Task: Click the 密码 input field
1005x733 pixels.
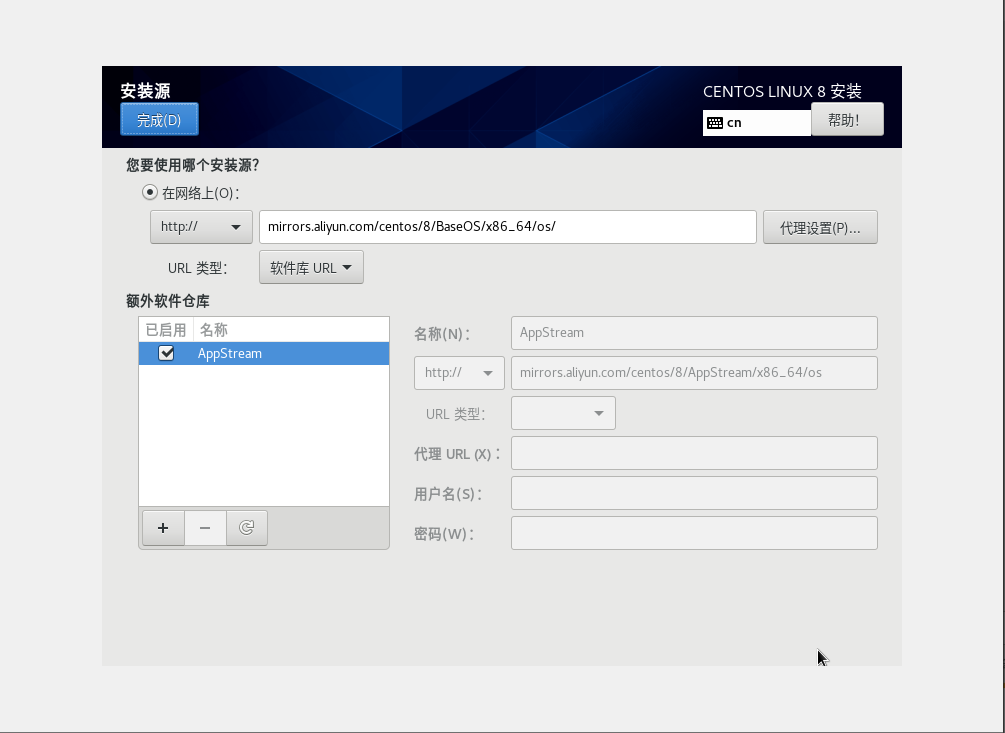Action: pos(694,533)
